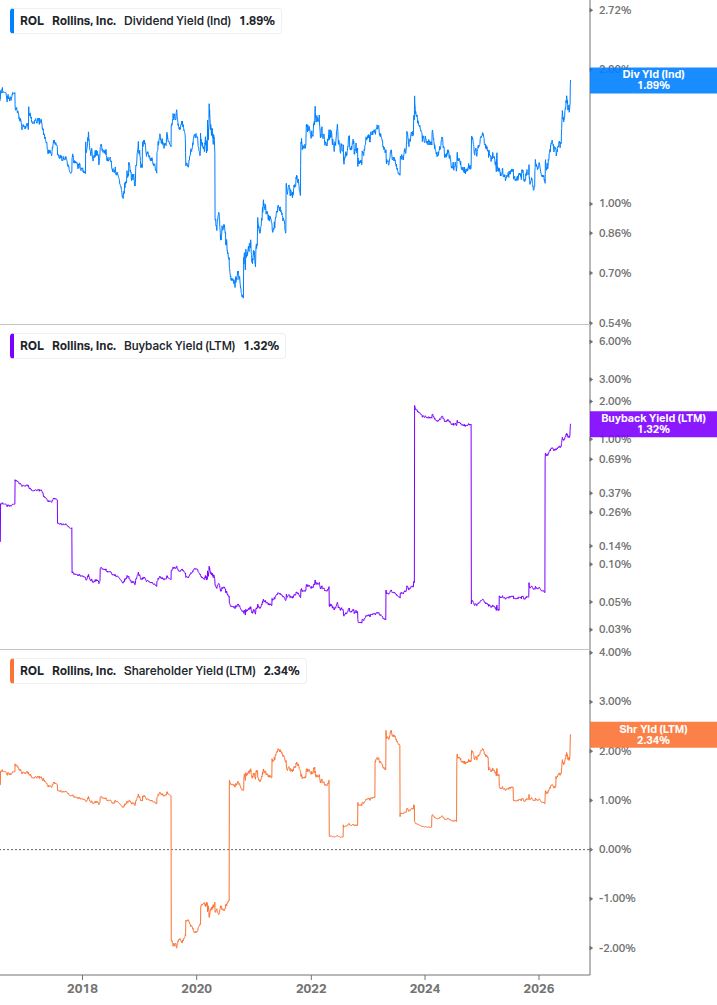Click the ROL Dividend Yield (Ind) legend label
Viewport: 717px width, 1005px height.
point(147,21)
